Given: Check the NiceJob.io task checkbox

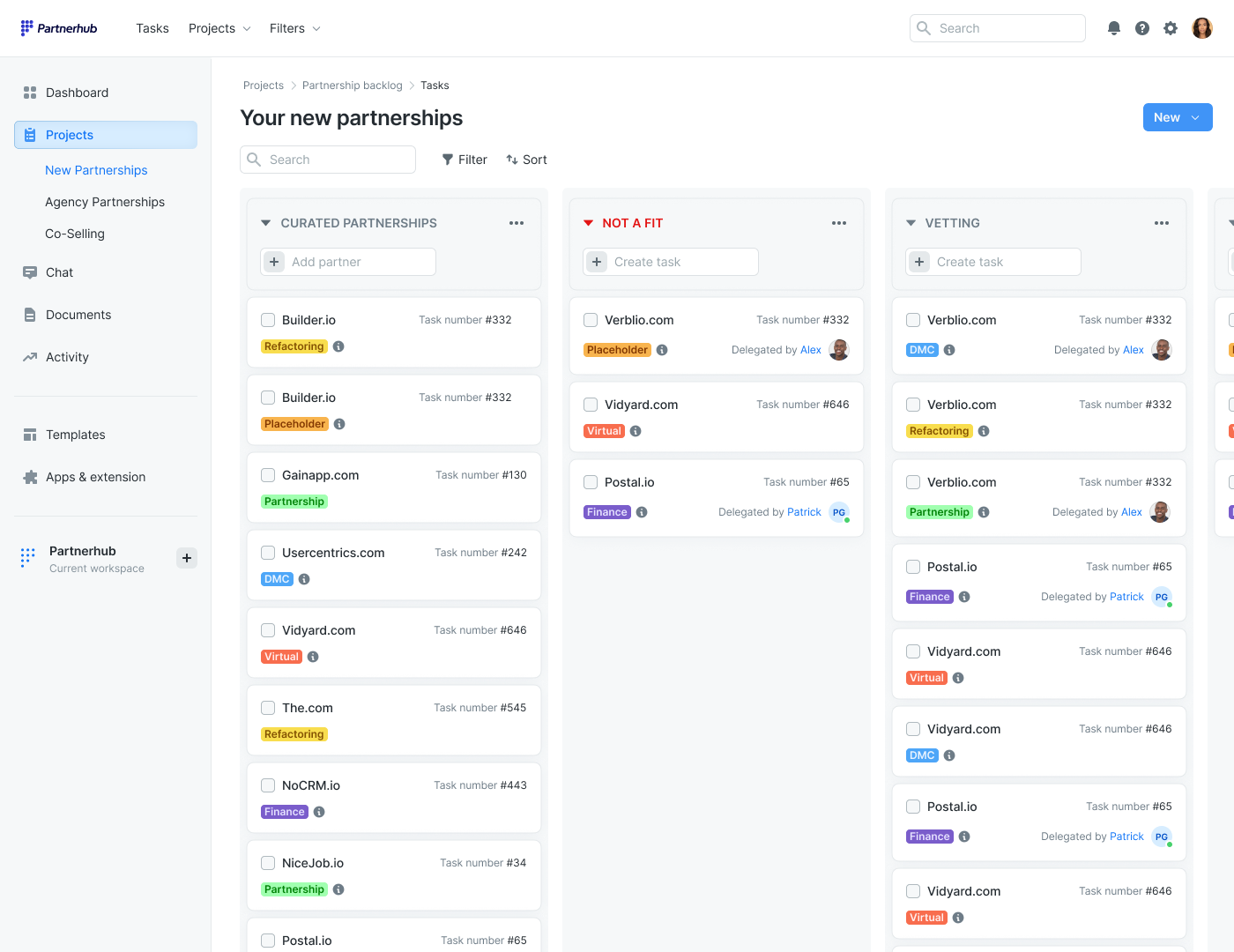Looking at the screenshot, I should 268,863.
